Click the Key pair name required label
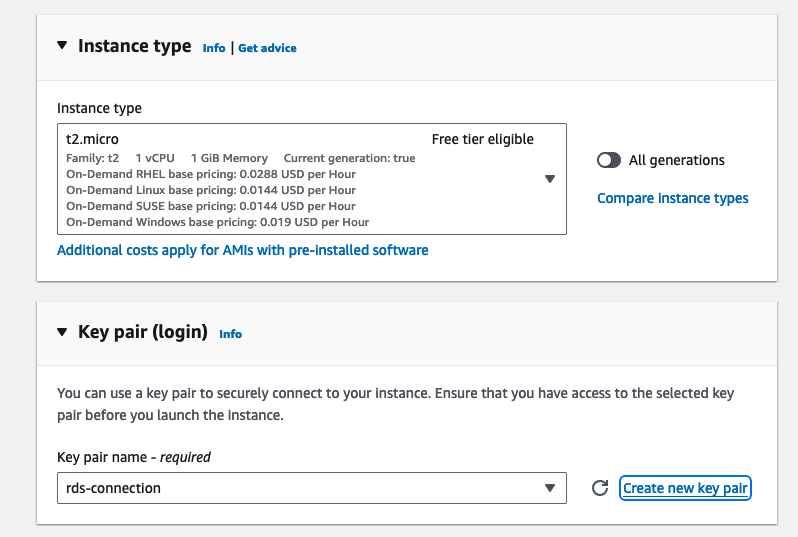The height and width of the screenshot is (537, 798). (x=134, y=457)
